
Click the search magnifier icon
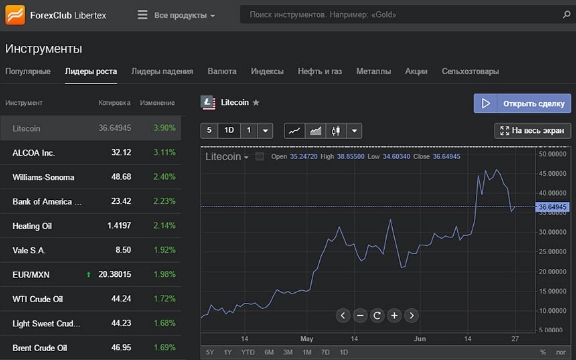pos(566,15)
